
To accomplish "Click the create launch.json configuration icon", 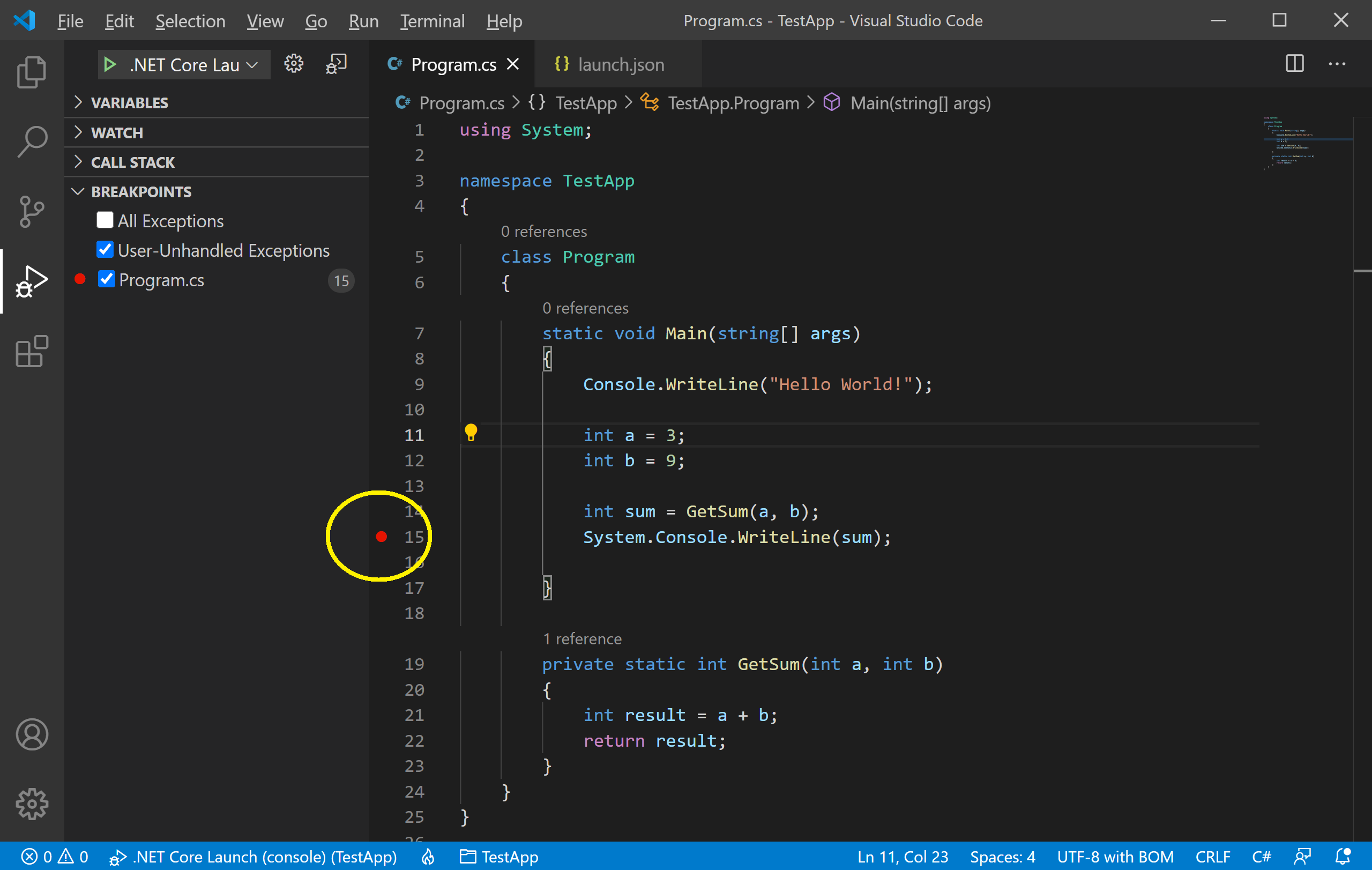I will pos(294,64).
